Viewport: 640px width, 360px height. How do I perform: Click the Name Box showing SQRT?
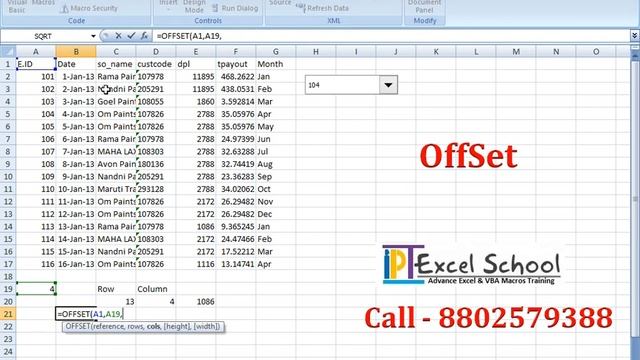tap(43, 36)
